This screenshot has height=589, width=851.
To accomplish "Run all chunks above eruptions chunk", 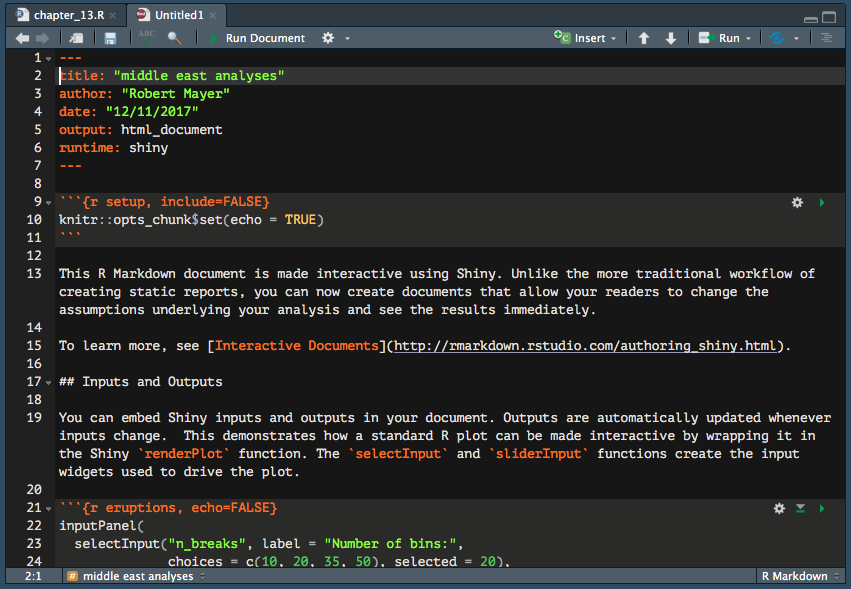I will pos(801,508).
